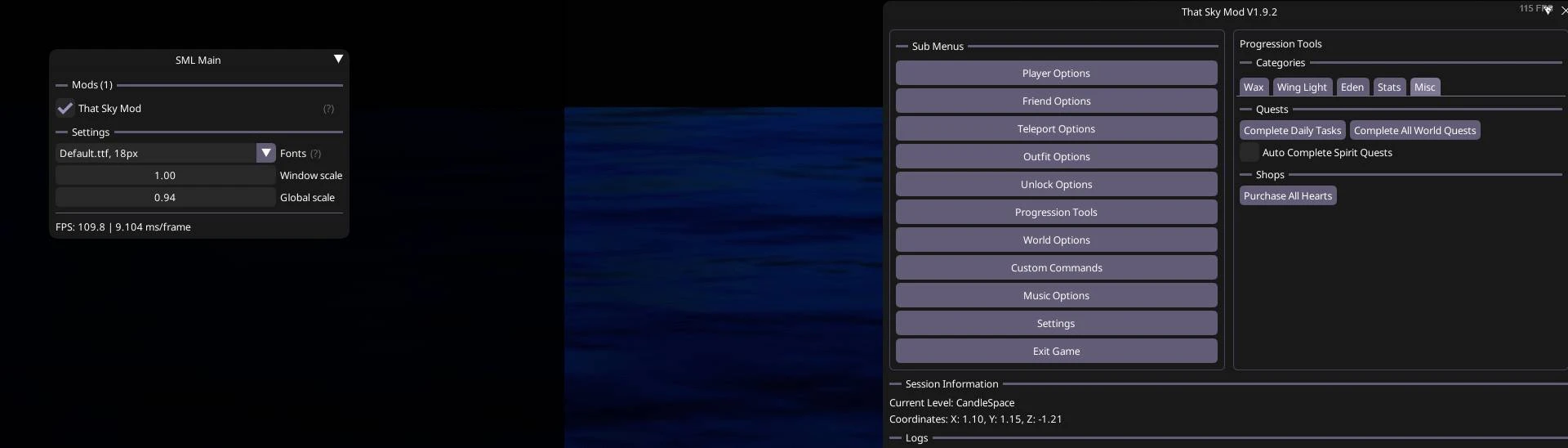Viewport: 1568px width, 448px height.
Task: Open Unlock Options sub menu
Action: coord(1056,184)
